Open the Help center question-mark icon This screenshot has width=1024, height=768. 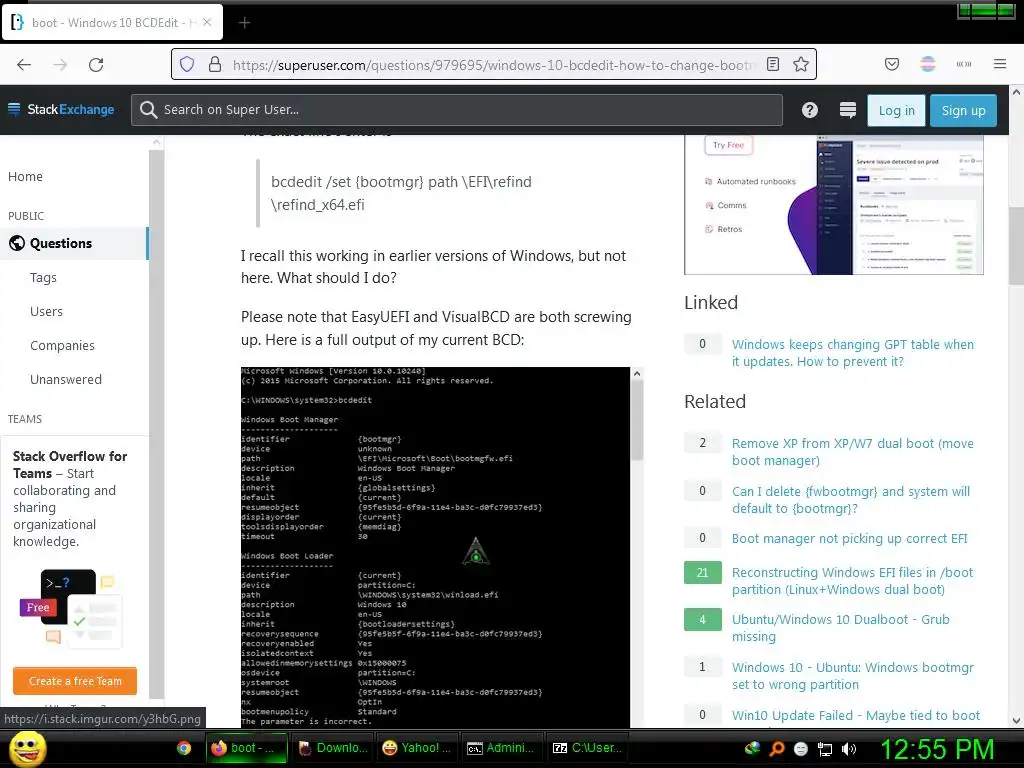pyautogui.click(x=810, y=110)
